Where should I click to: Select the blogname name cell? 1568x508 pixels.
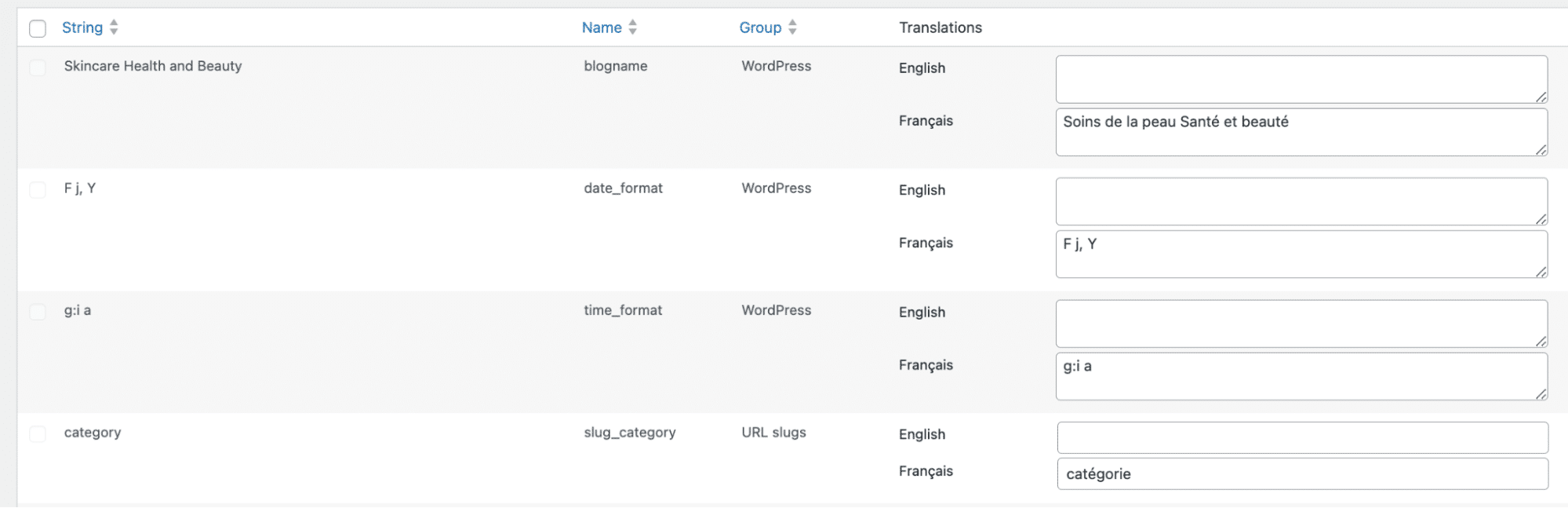point(616,66)
